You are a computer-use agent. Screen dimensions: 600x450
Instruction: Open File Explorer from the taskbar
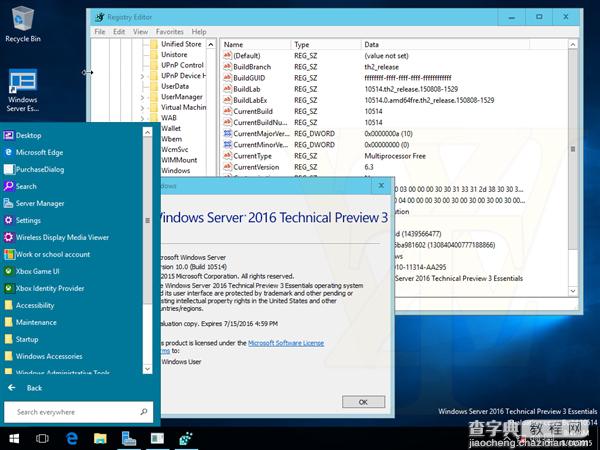pyautogui.click(x=100, y=439)
